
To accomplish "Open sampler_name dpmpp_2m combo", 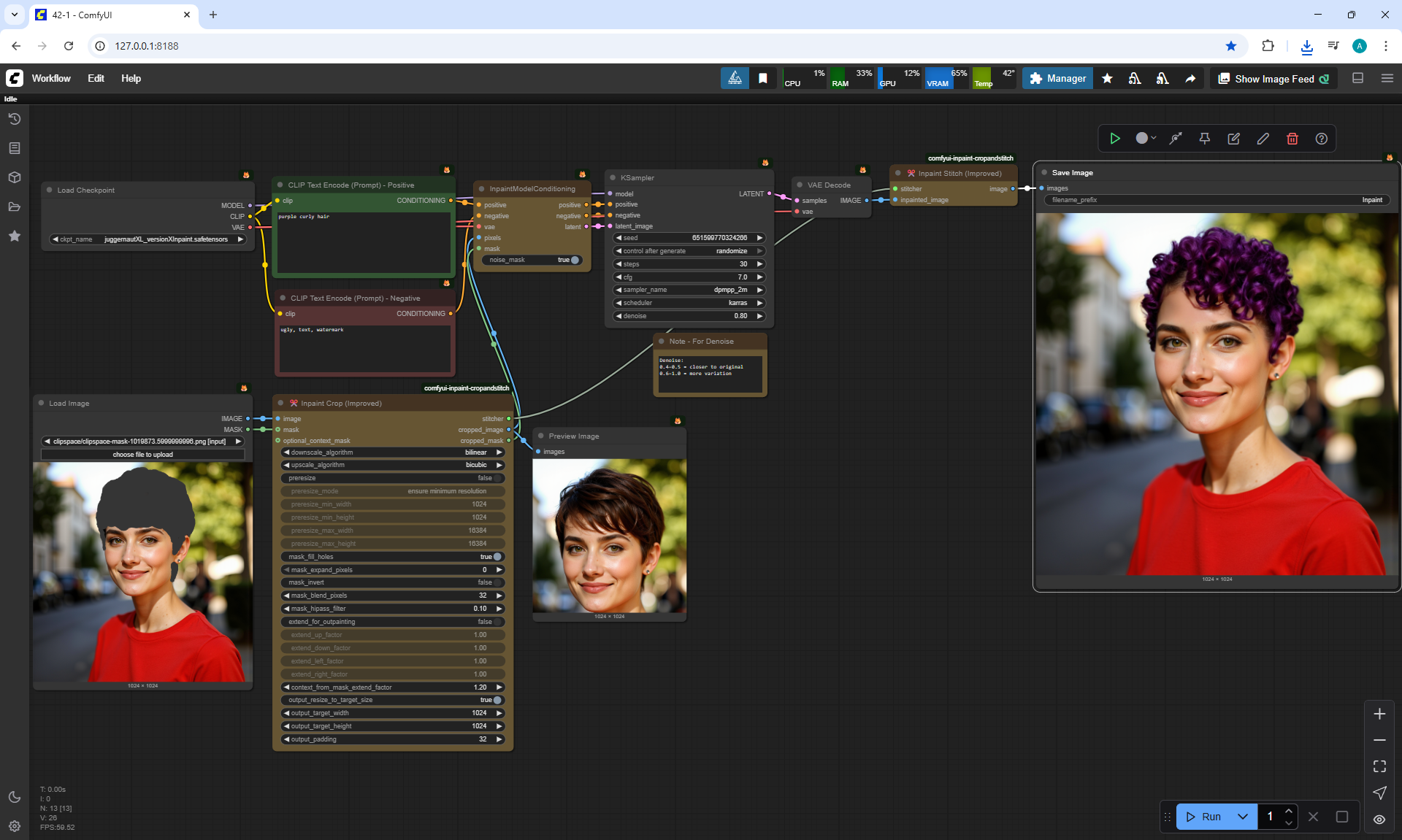I will pyautogui.click(x=689, y=290).
